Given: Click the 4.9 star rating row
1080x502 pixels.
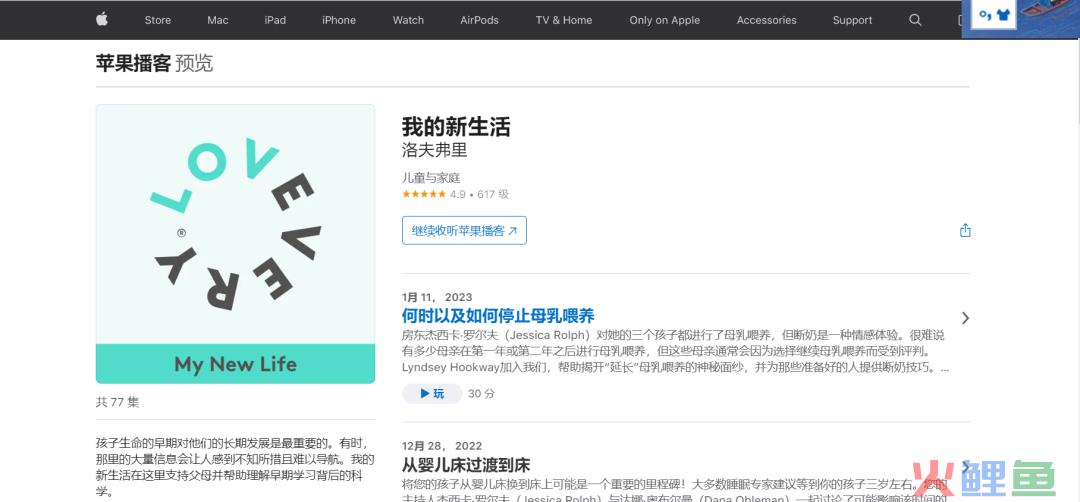Looking at the screenshot, I should (x=455, y=194).
